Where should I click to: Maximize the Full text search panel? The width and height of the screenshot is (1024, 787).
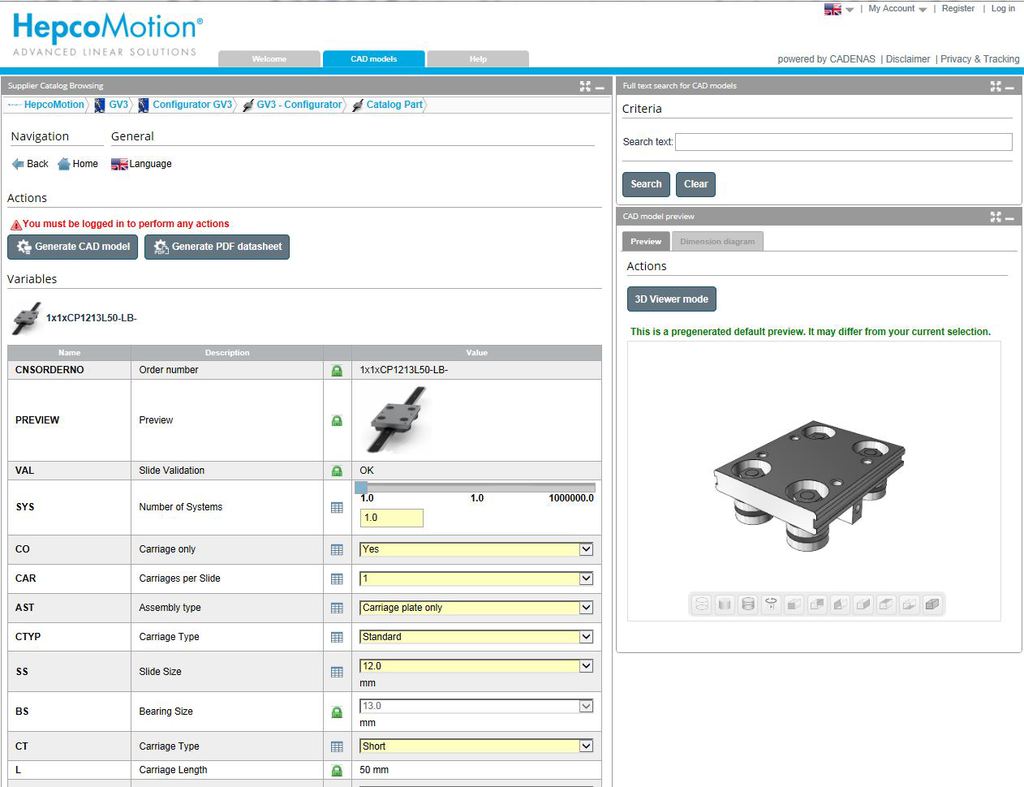coord(995,86)
